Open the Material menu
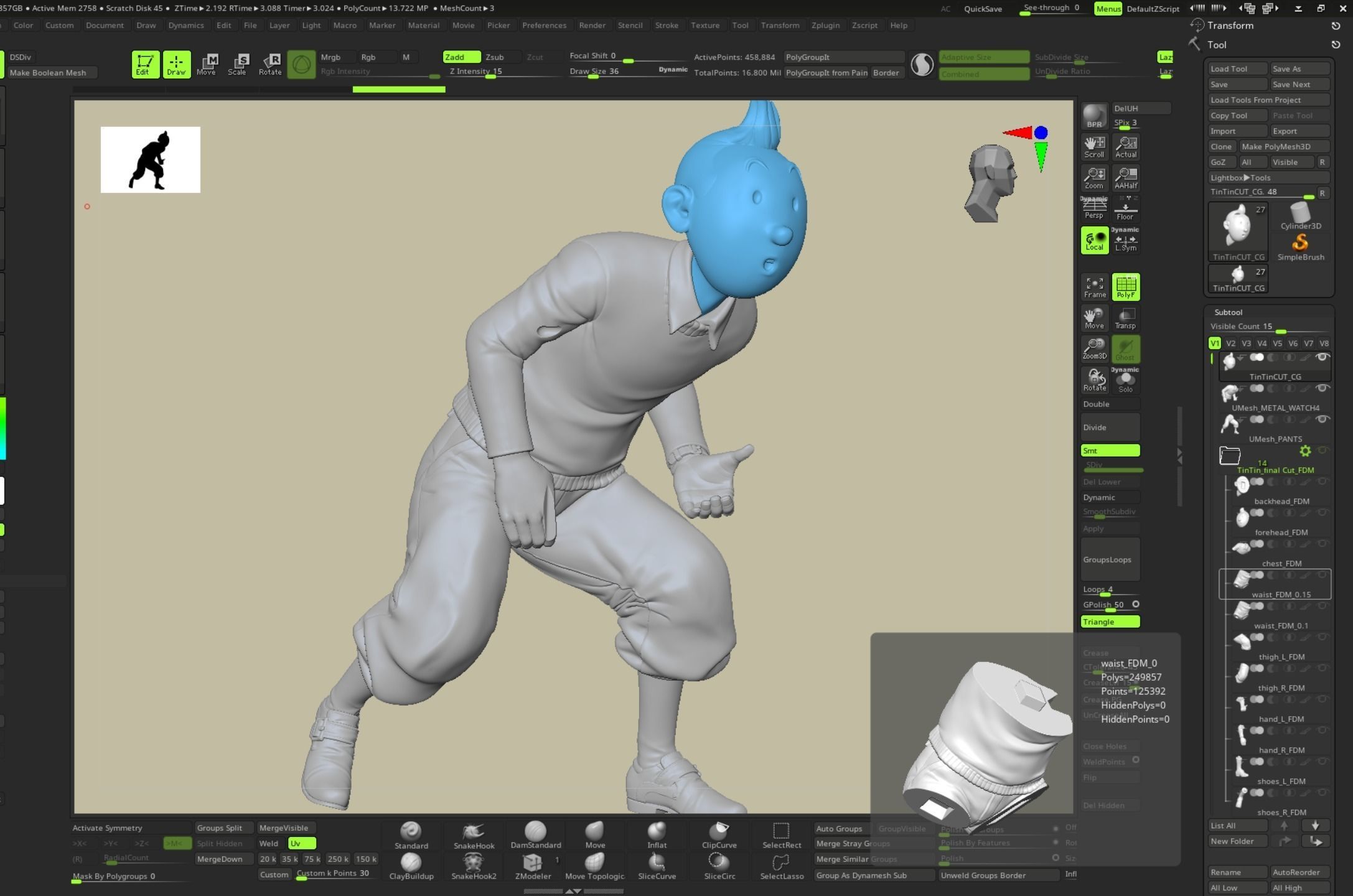1353x896 pixels. tap(423, 26)
